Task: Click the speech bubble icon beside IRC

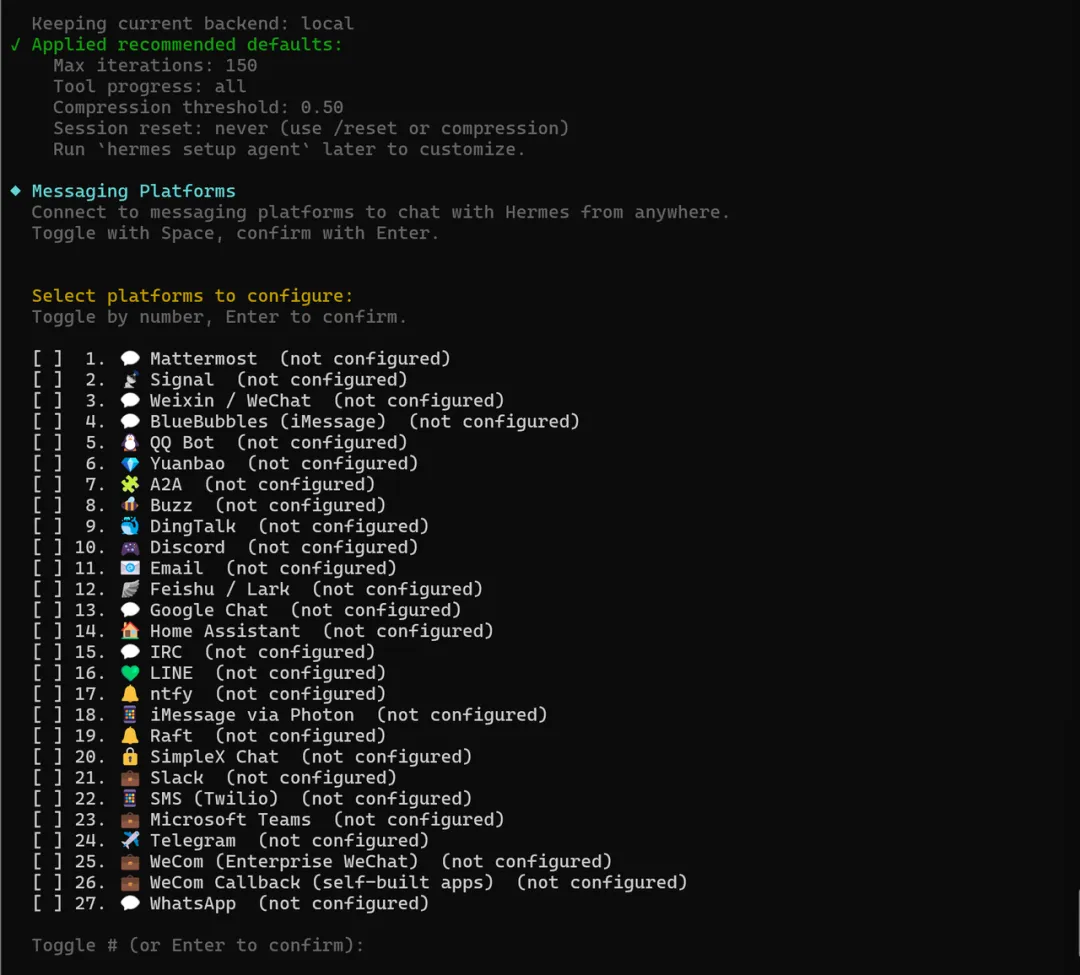Action: tap(129, 651)
